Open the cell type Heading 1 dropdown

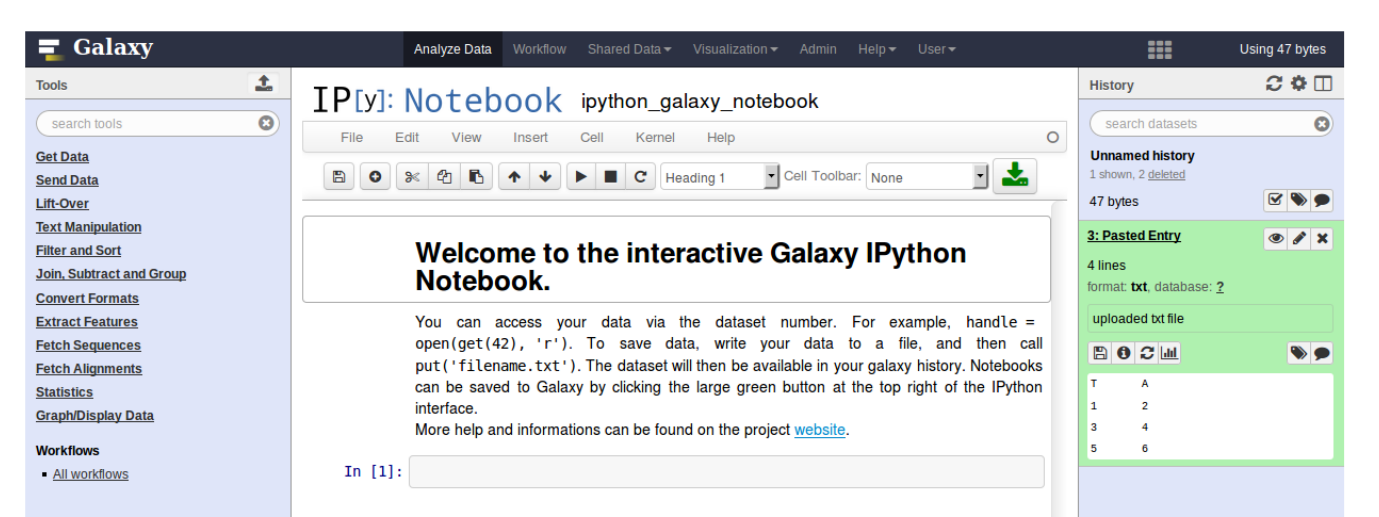(720, 177)
